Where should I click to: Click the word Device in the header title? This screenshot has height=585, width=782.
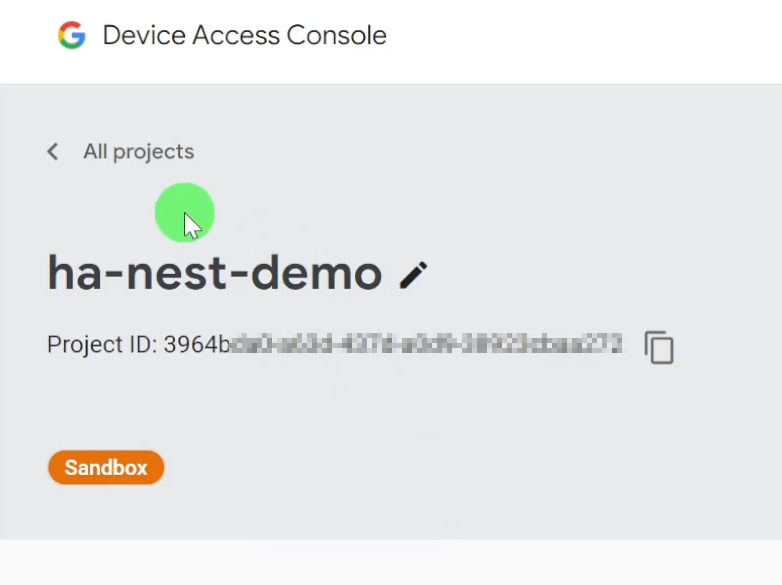144,35
